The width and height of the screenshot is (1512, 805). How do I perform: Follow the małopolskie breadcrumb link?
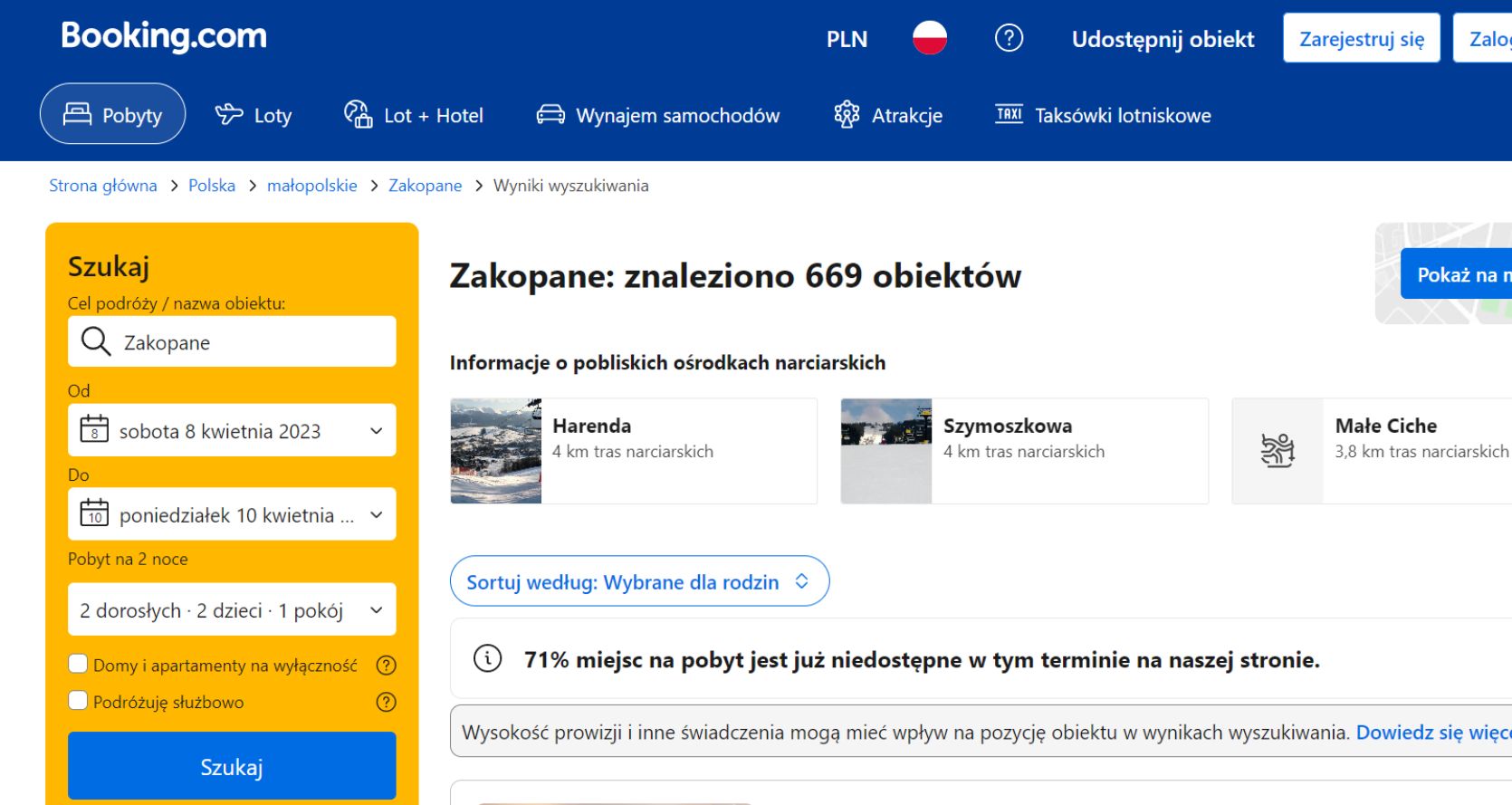[x=312, y=186]
